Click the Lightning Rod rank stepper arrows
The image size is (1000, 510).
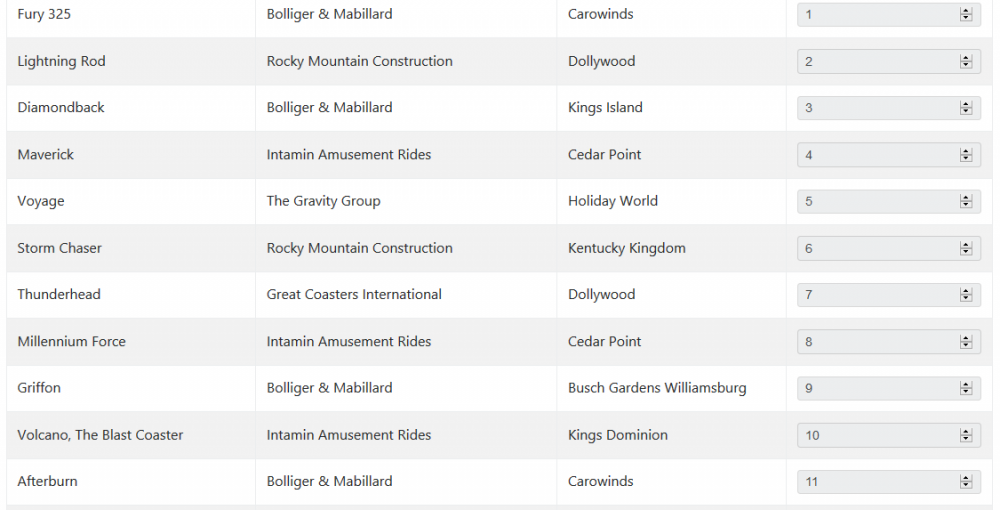(965, 62)
